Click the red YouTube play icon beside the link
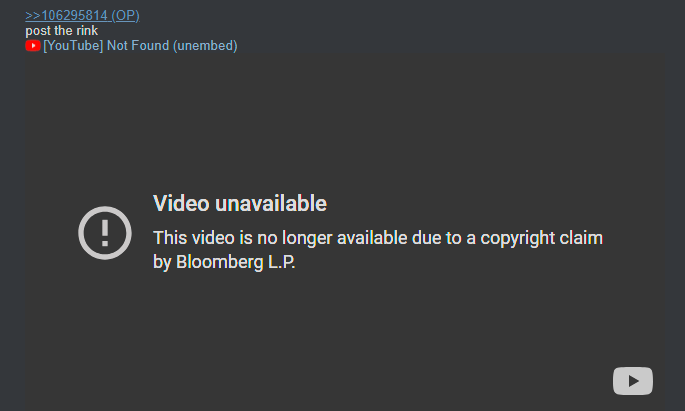The image size is (685, 411). (33, 46)
